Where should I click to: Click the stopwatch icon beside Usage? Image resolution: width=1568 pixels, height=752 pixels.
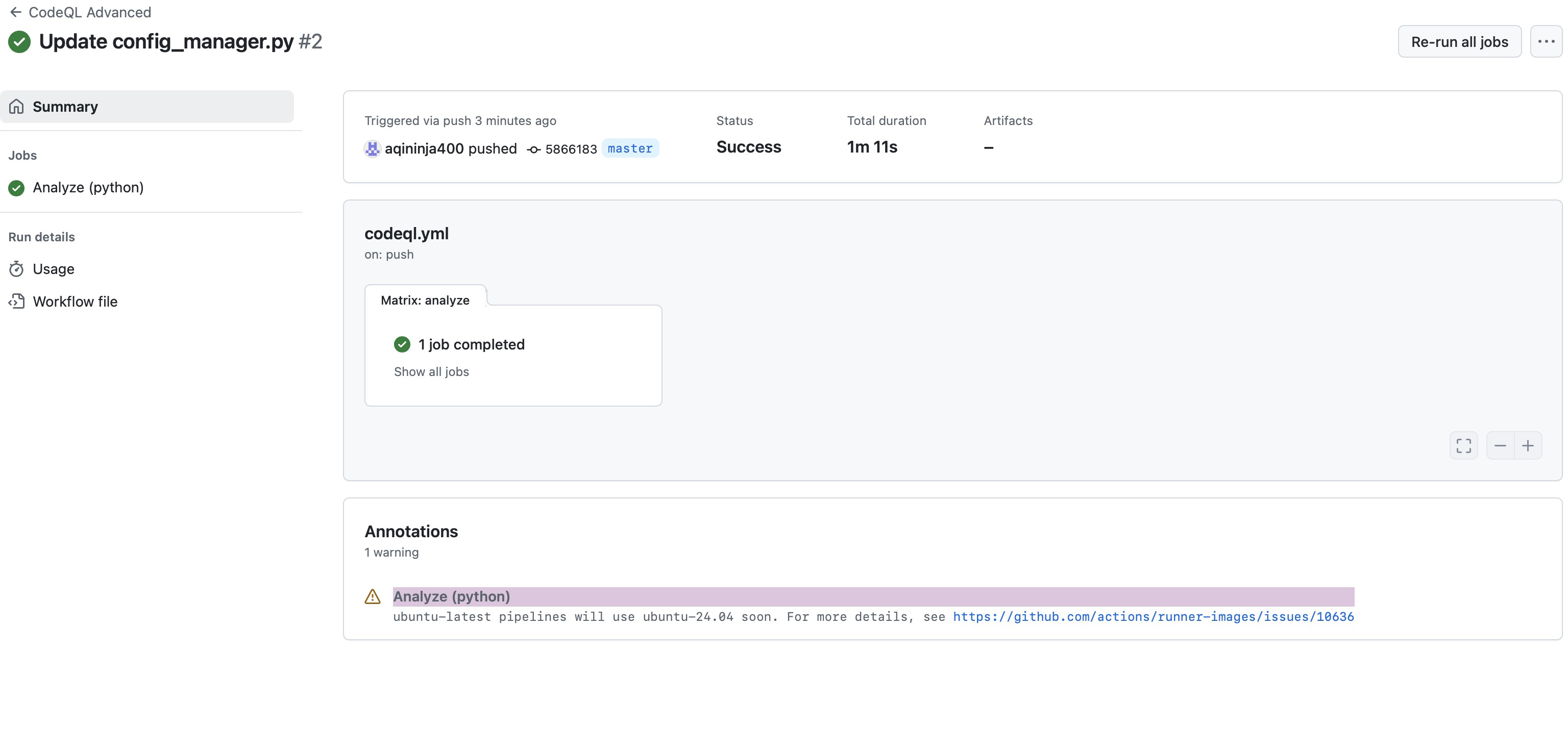click(16, 269)
